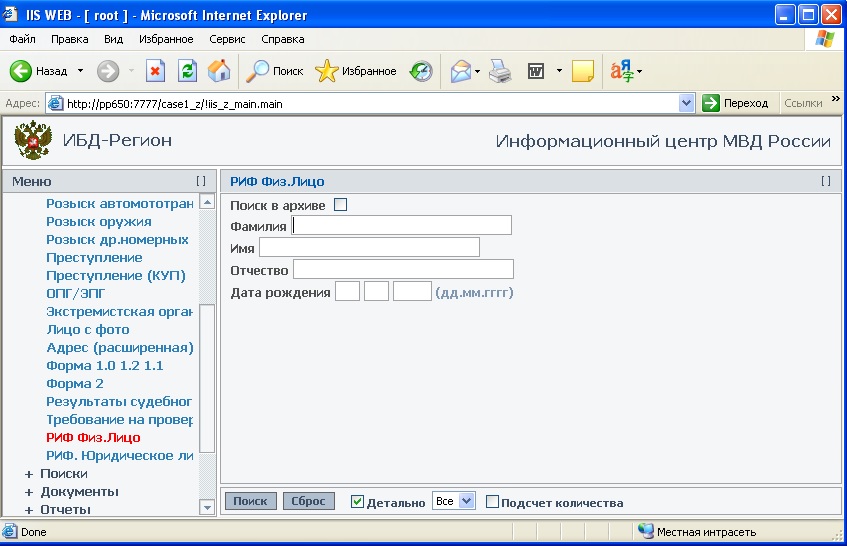Open the History (Журнал) toolbar icon
This screenshot has height=546, width=847.
pyautogui.click(x=421, y=72)
